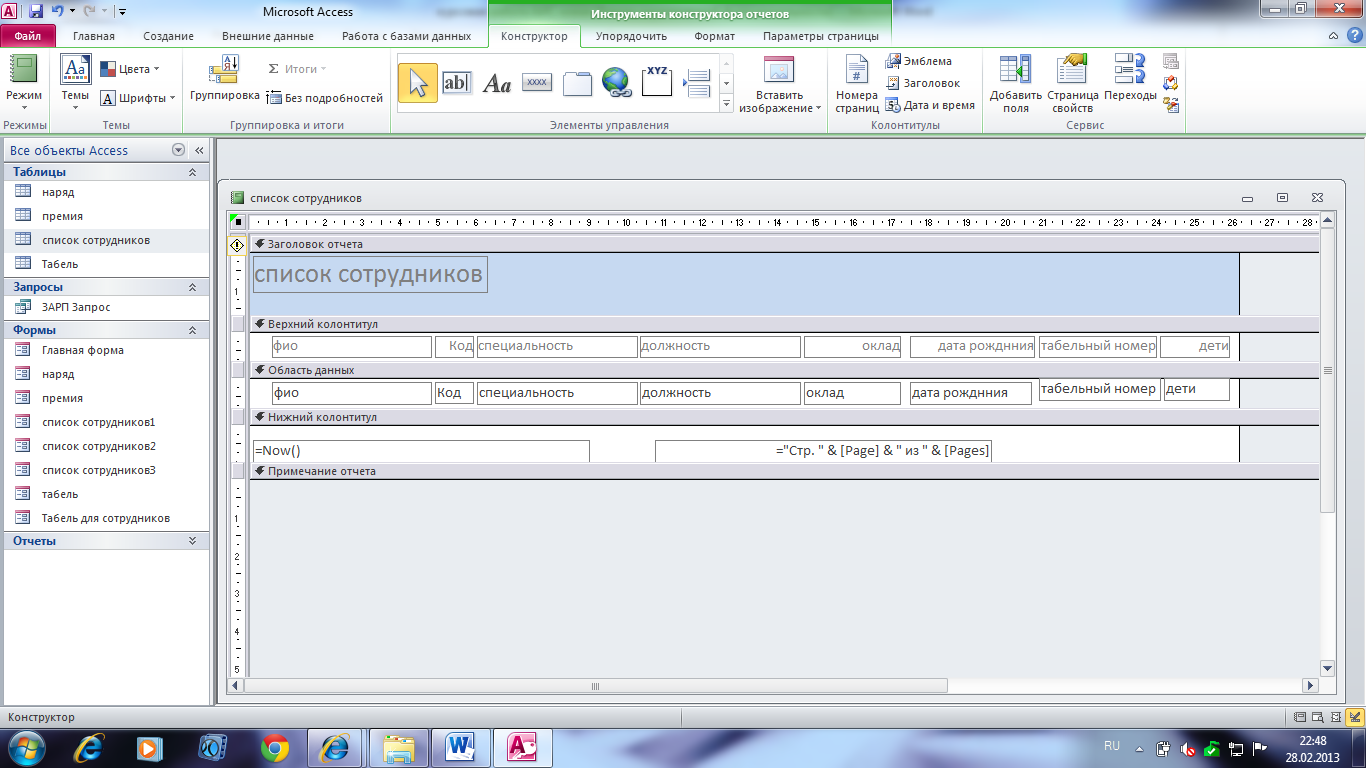Expand the controls gallery more arrow
This screenshot has width=1366, height=768.
click(x=727, y=103)
